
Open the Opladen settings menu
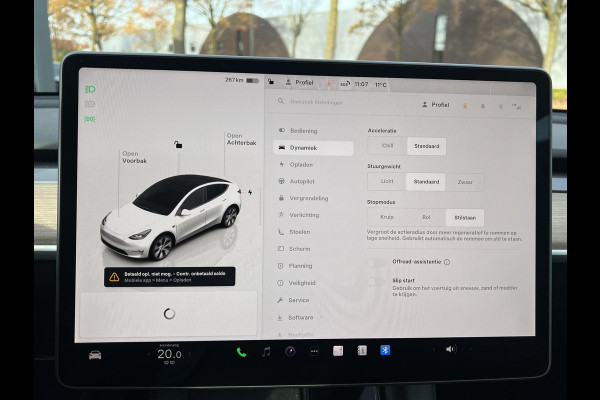[313, 164]
